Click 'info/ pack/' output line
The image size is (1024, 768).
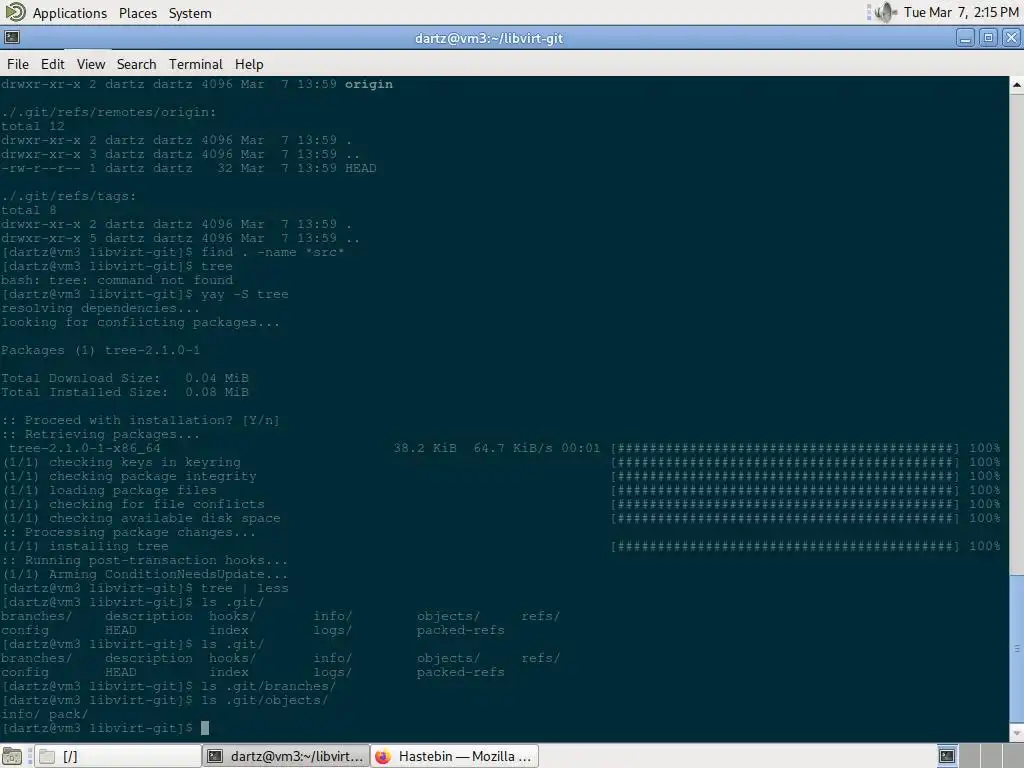tap(44, 714)
